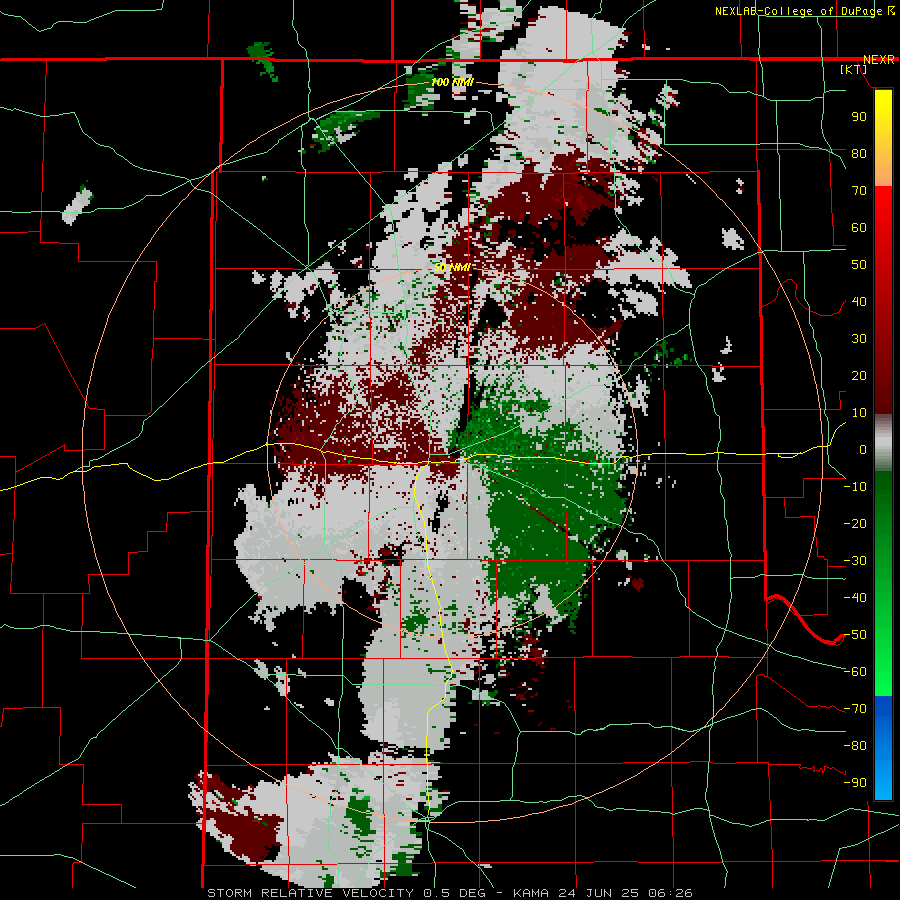Click the -70 value on the velocity scale

pyautogui.click(x=855, y=709)
